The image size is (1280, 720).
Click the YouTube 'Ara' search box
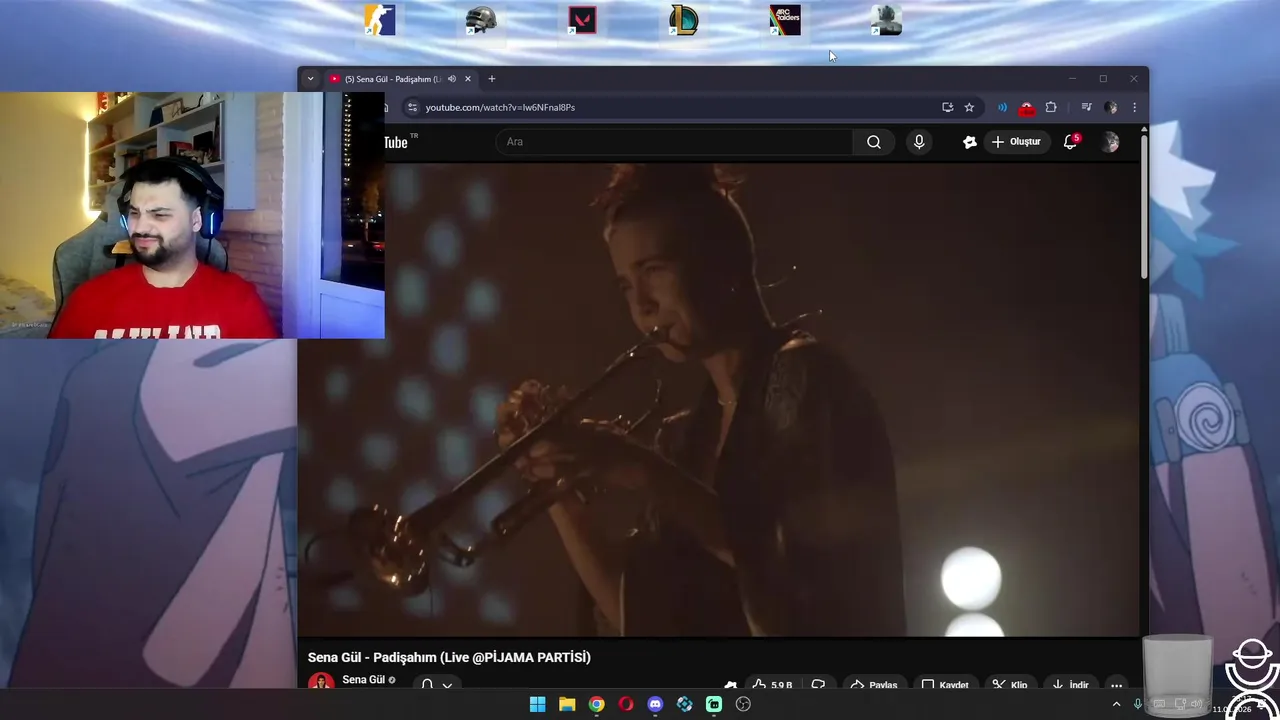pos(674,142)
